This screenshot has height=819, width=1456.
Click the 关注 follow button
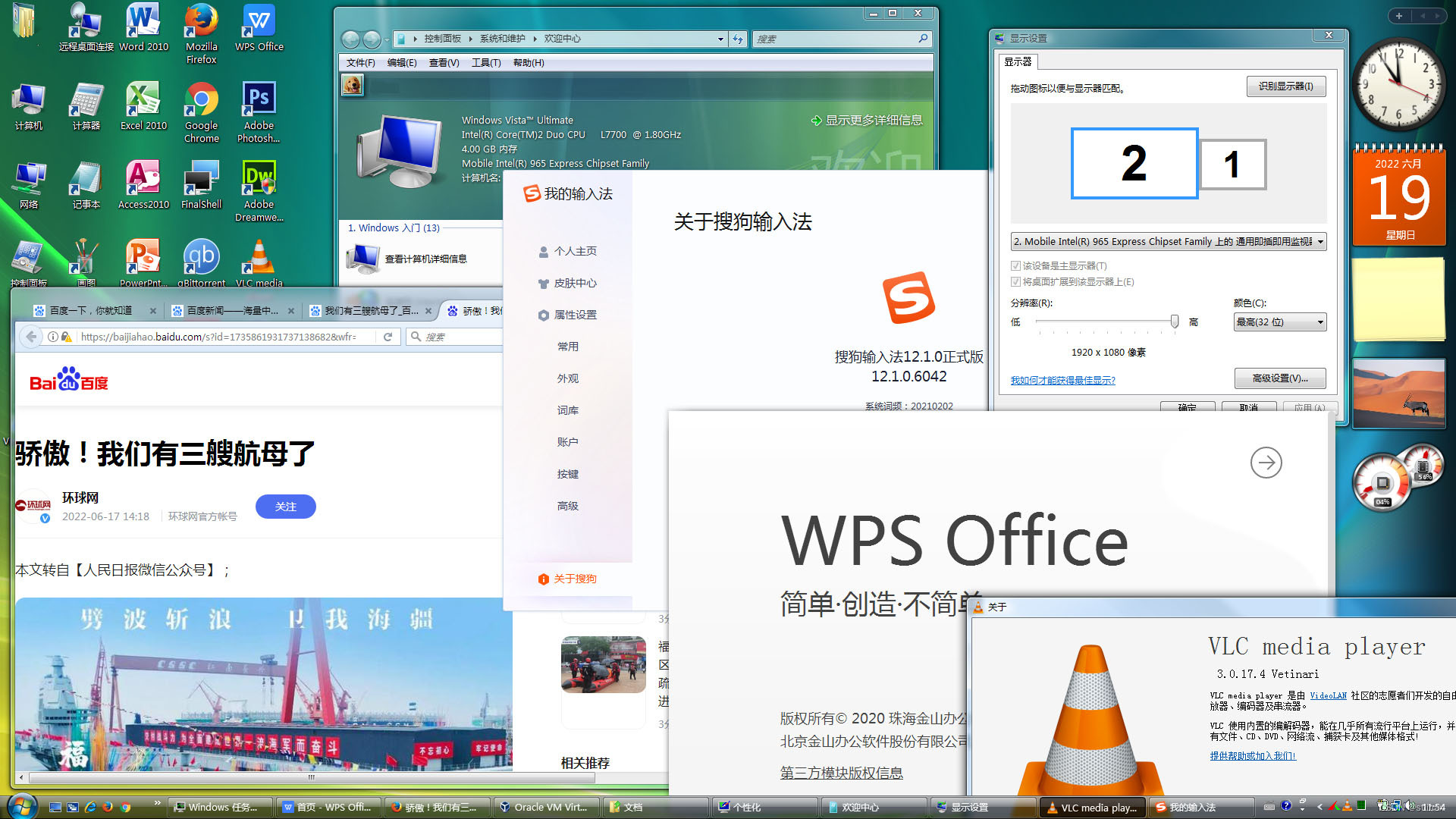coord(285,507)
